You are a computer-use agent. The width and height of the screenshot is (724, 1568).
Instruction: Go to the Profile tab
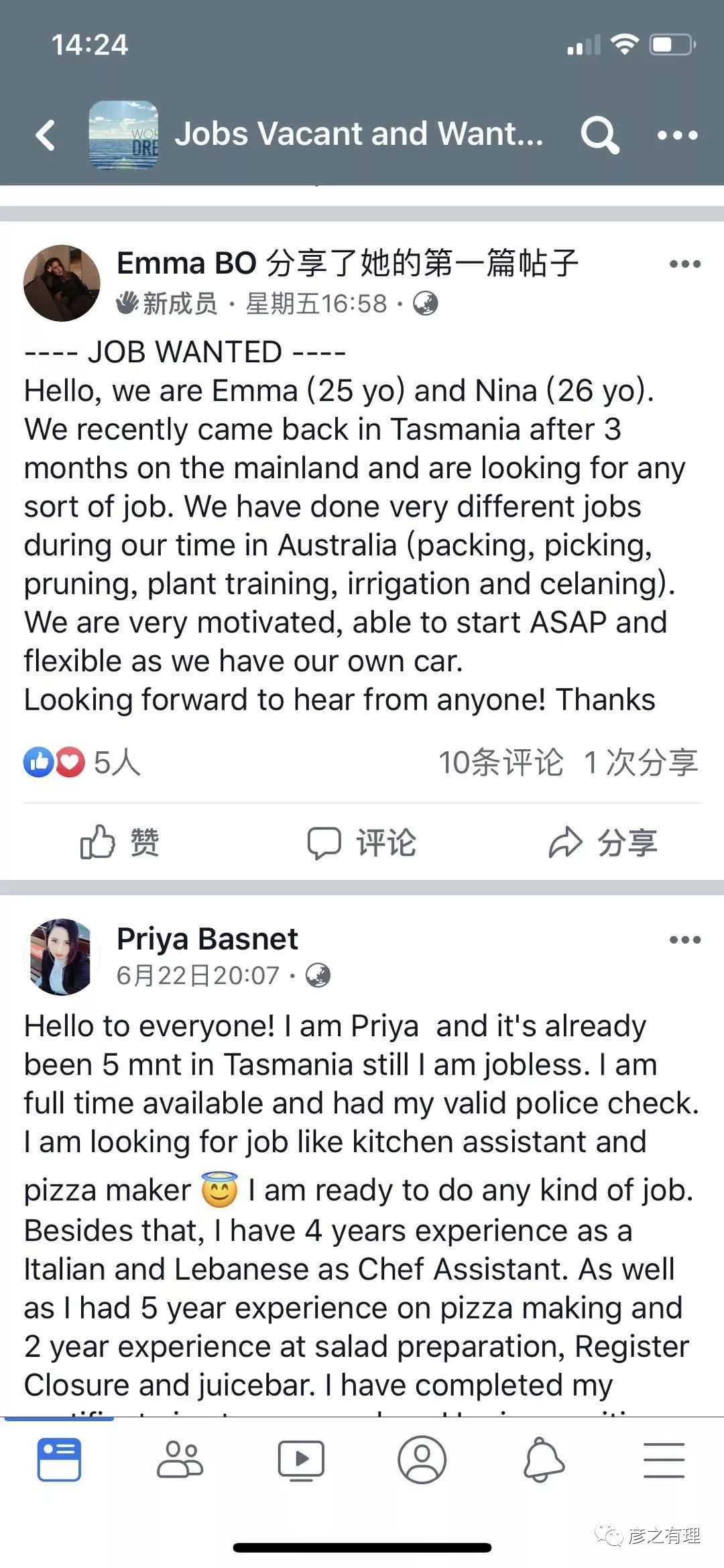[422, 1459]
